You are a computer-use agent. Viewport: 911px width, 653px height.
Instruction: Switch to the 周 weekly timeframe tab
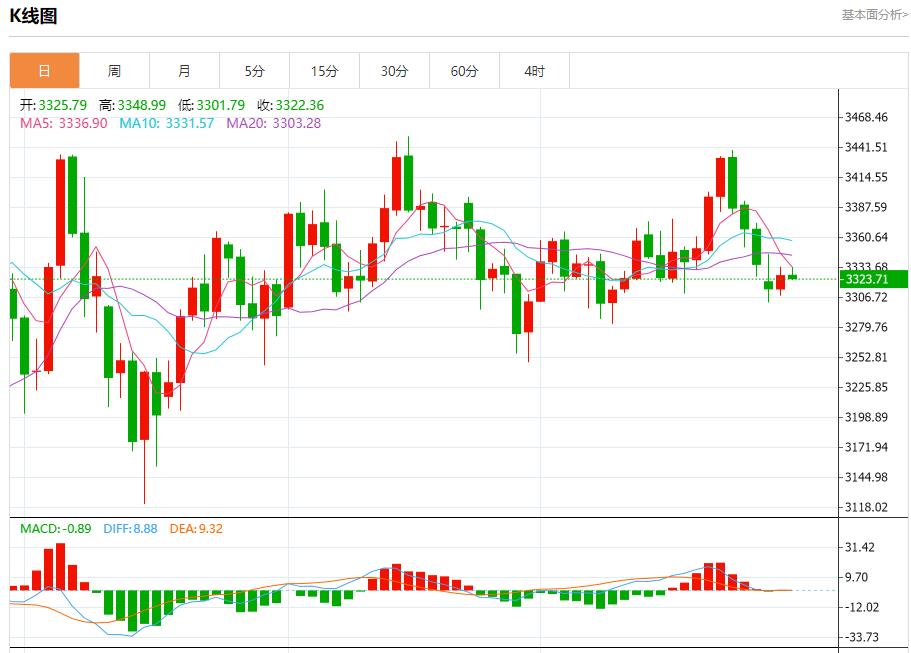tap(114, 70)
